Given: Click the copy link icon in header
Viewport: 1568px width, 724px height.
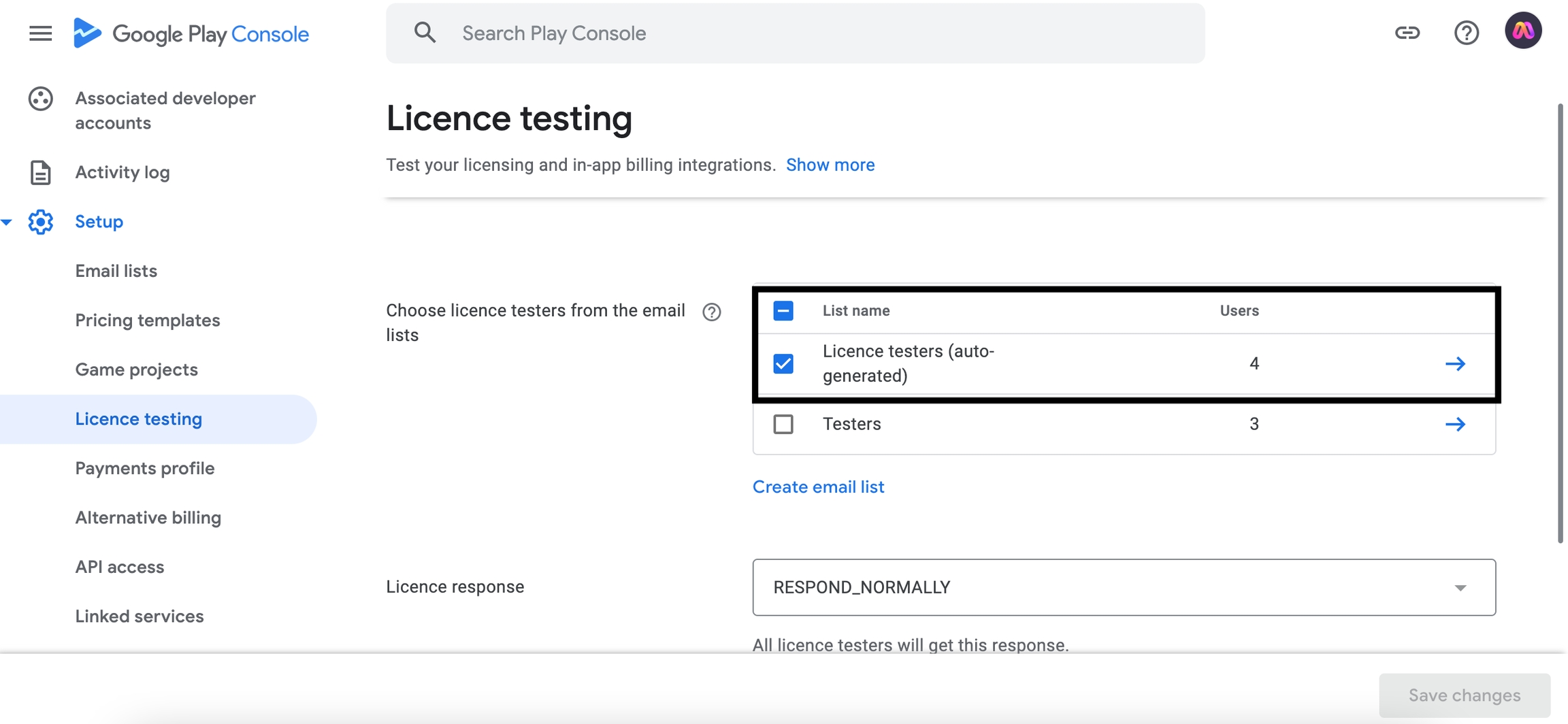Looking at the screenshot, I should click(x=1407, y=33).
